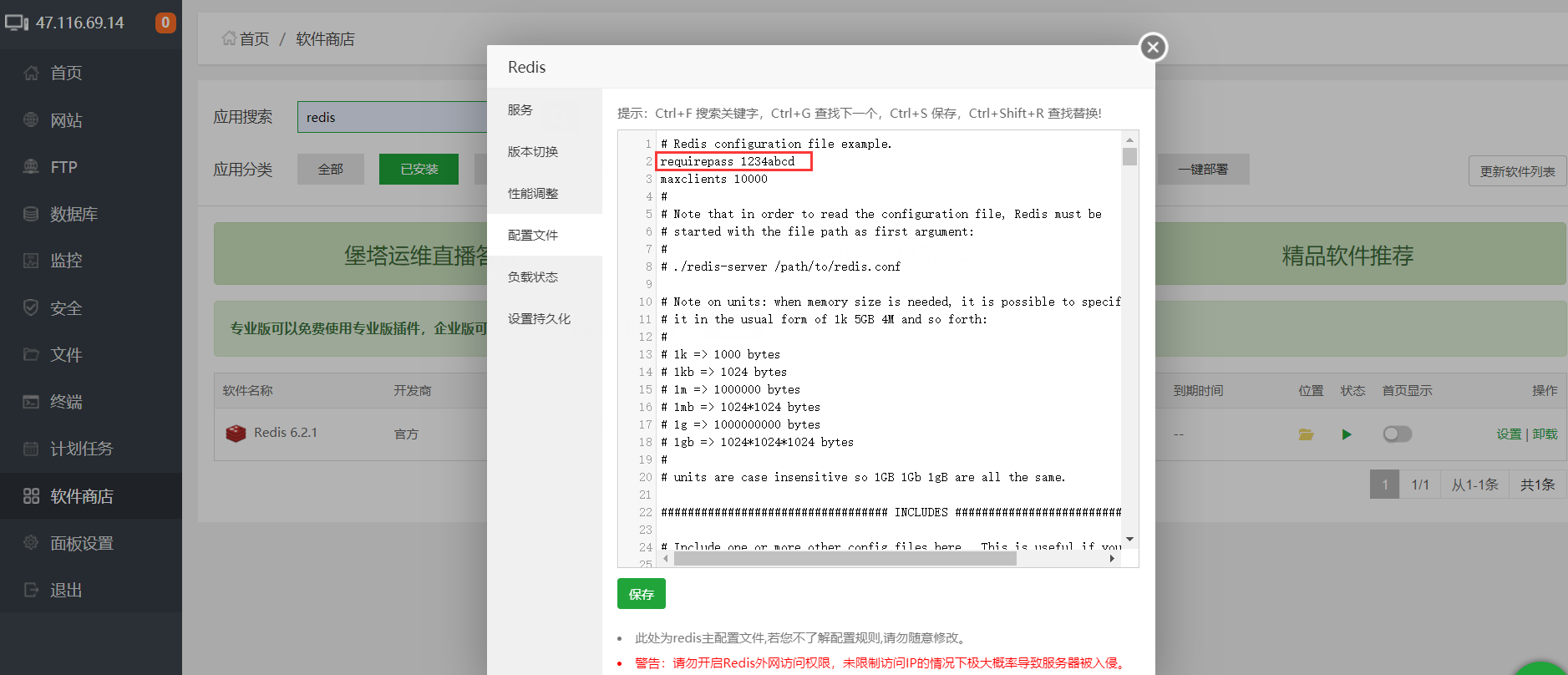This screenshot has height=675, width=1568.
Task: Click the 应用搜索 input containing redis
Action: (x=393, y=117)
